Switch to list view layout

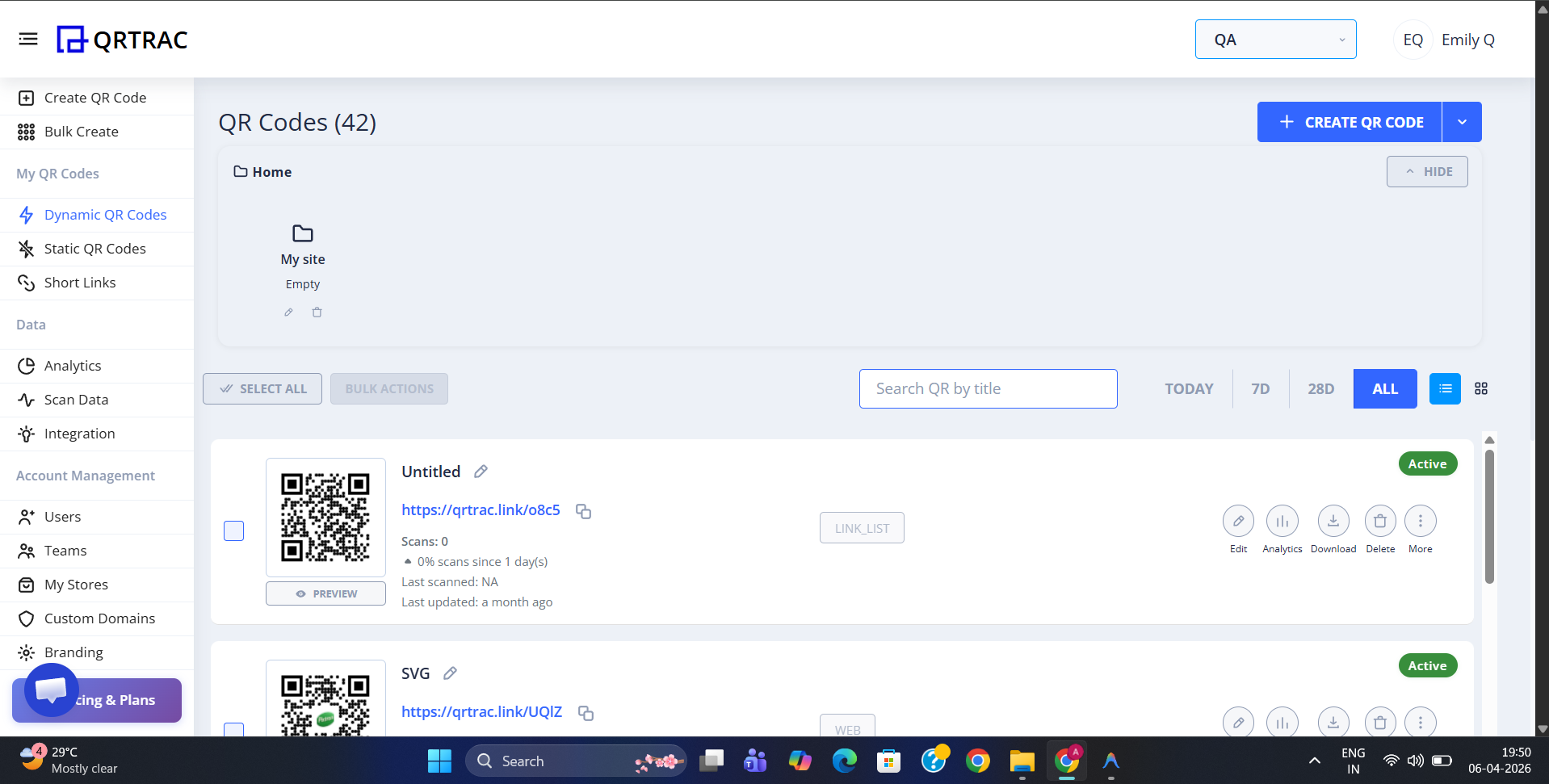[1444, 388]
